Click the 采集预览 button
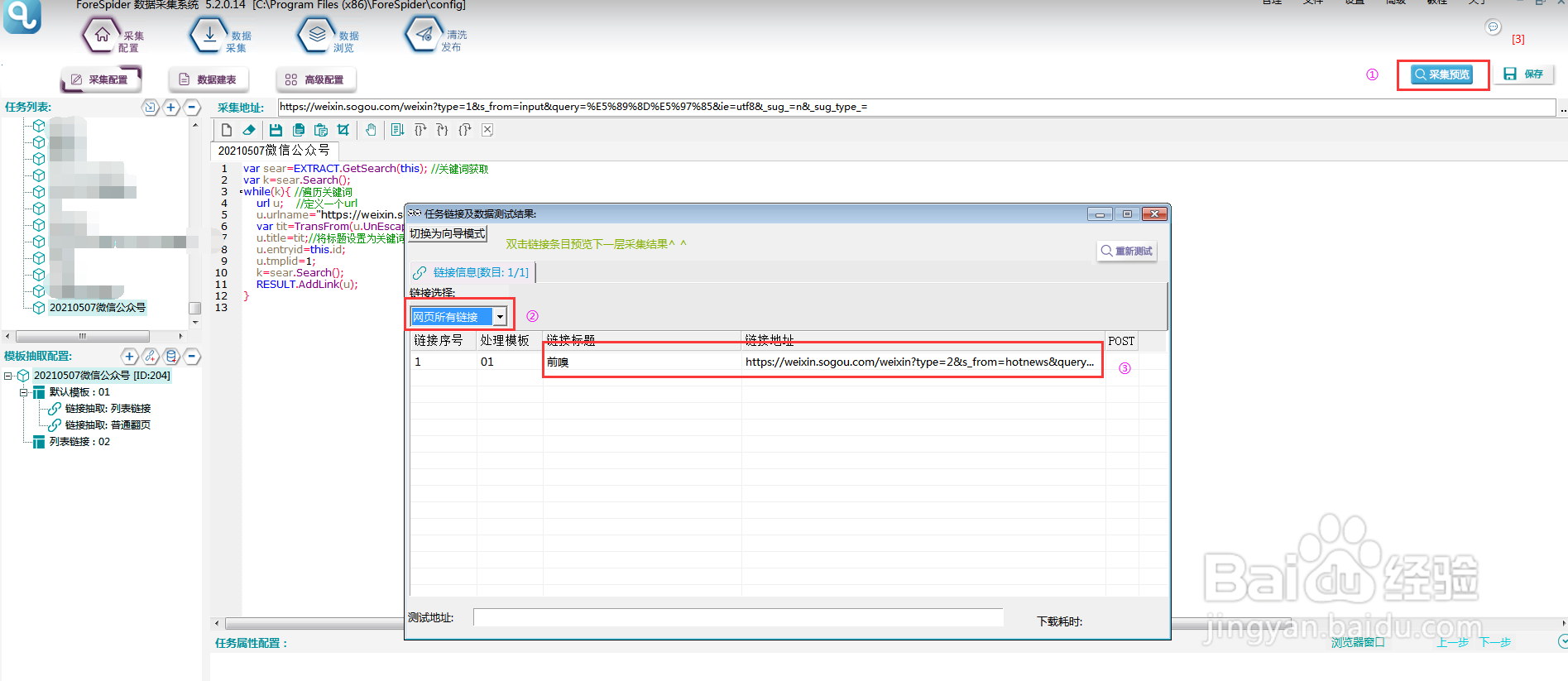The width and height of the screenshot is (1568, 681). [x=1442, y=74]
